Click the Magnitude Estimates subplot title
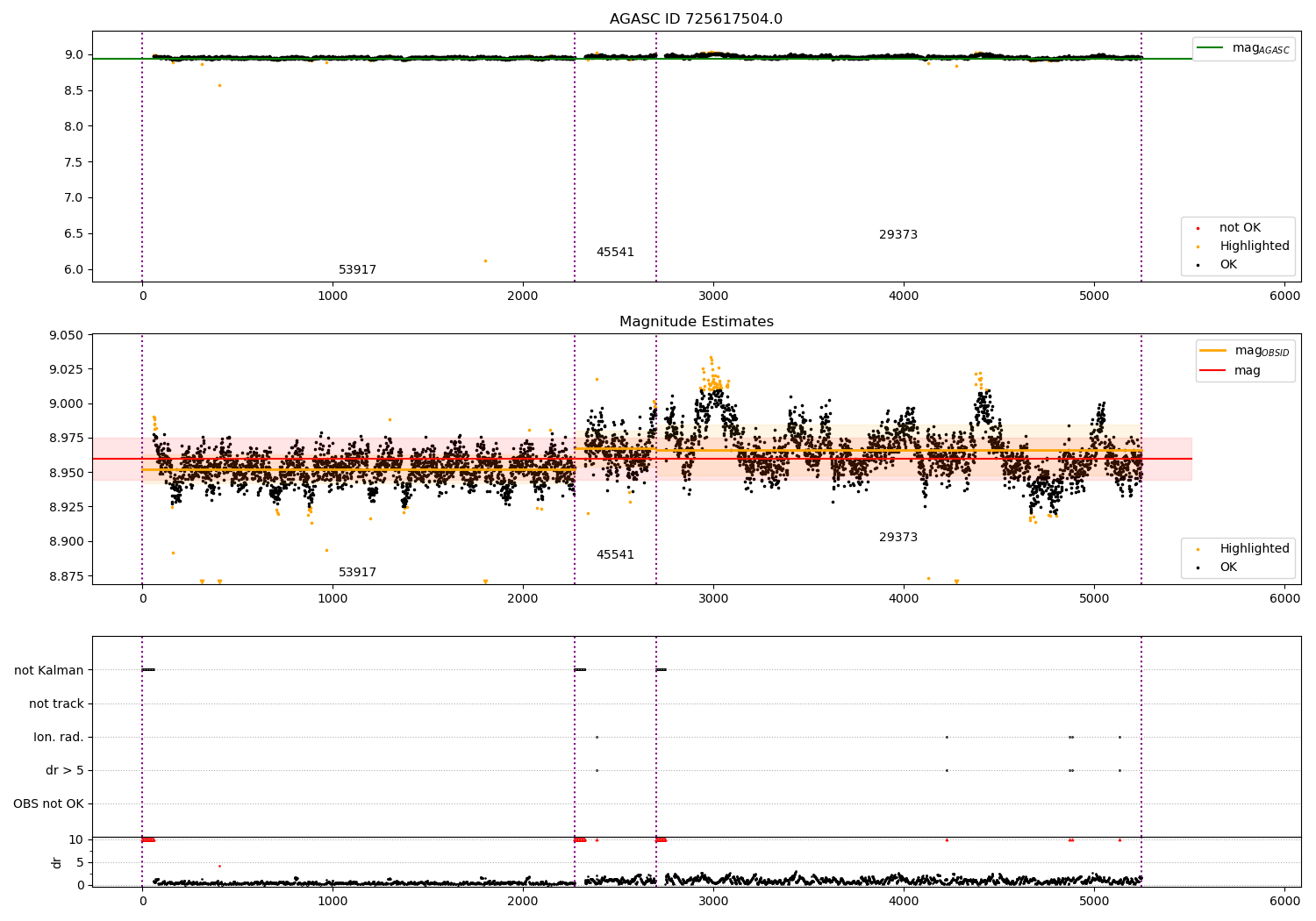This screenshot has width=1316, height=921. 696,322
